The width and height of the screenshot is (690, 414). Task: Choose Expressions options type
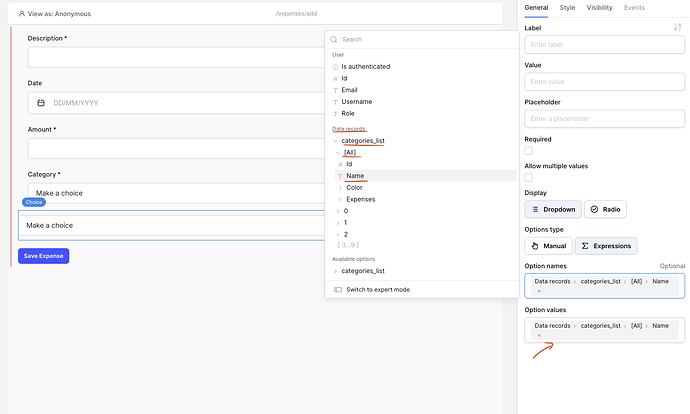click(x=606, y=246)
